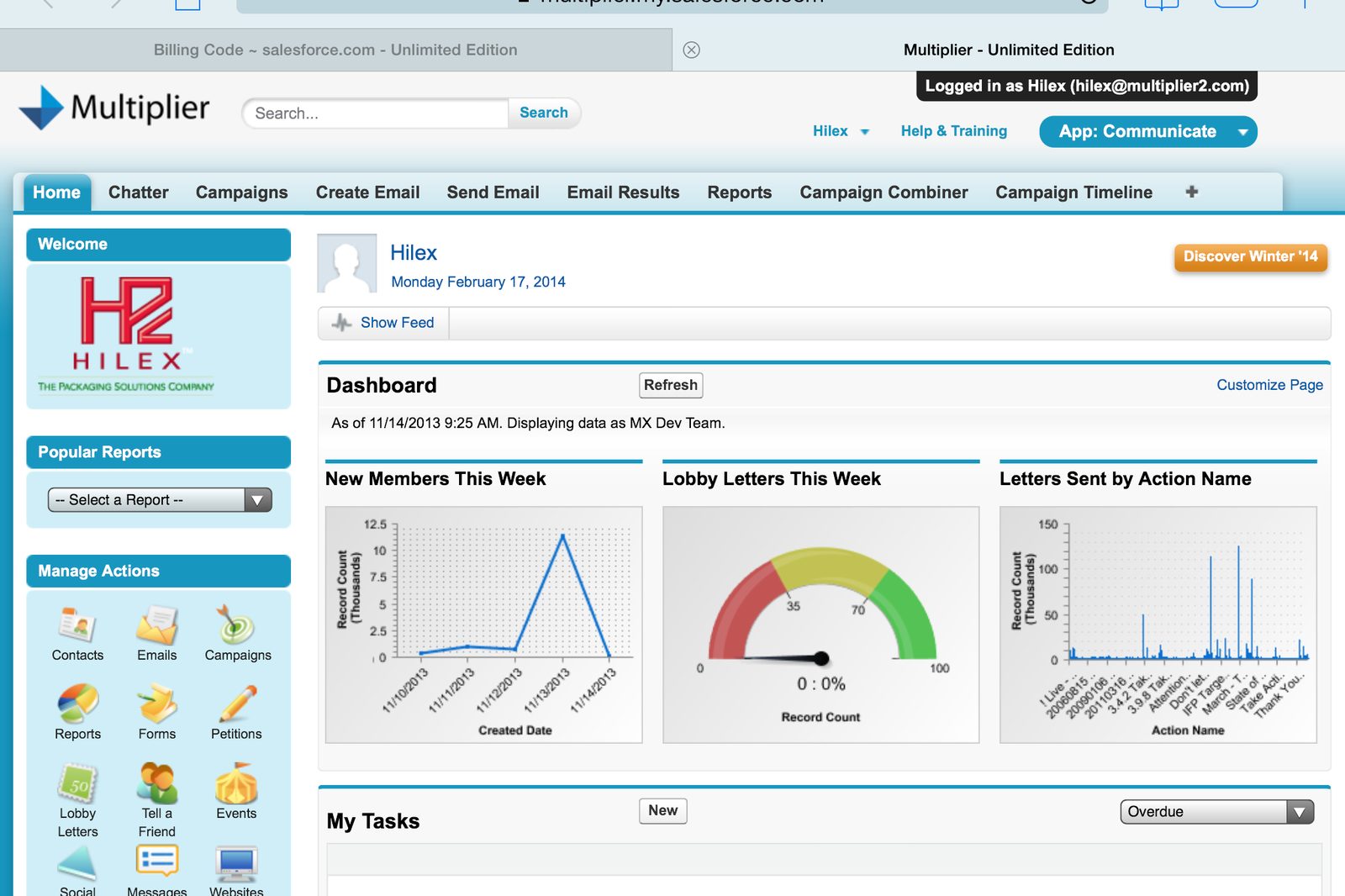
Task: Select the Multiplier - Unlimited Edition browser tab
Action: coord(1009,50)
